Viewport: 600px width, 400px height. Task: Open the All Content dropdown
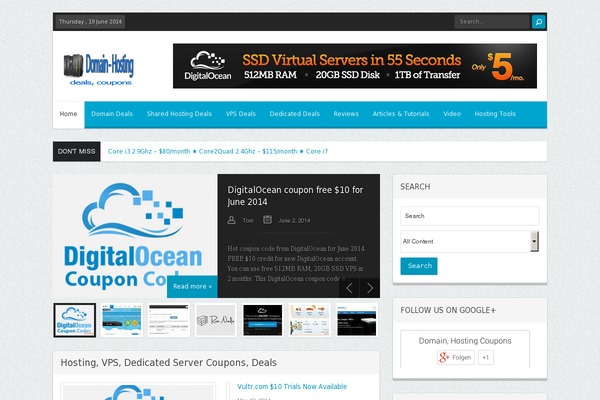pyautogui.click(x=470, y=242)
